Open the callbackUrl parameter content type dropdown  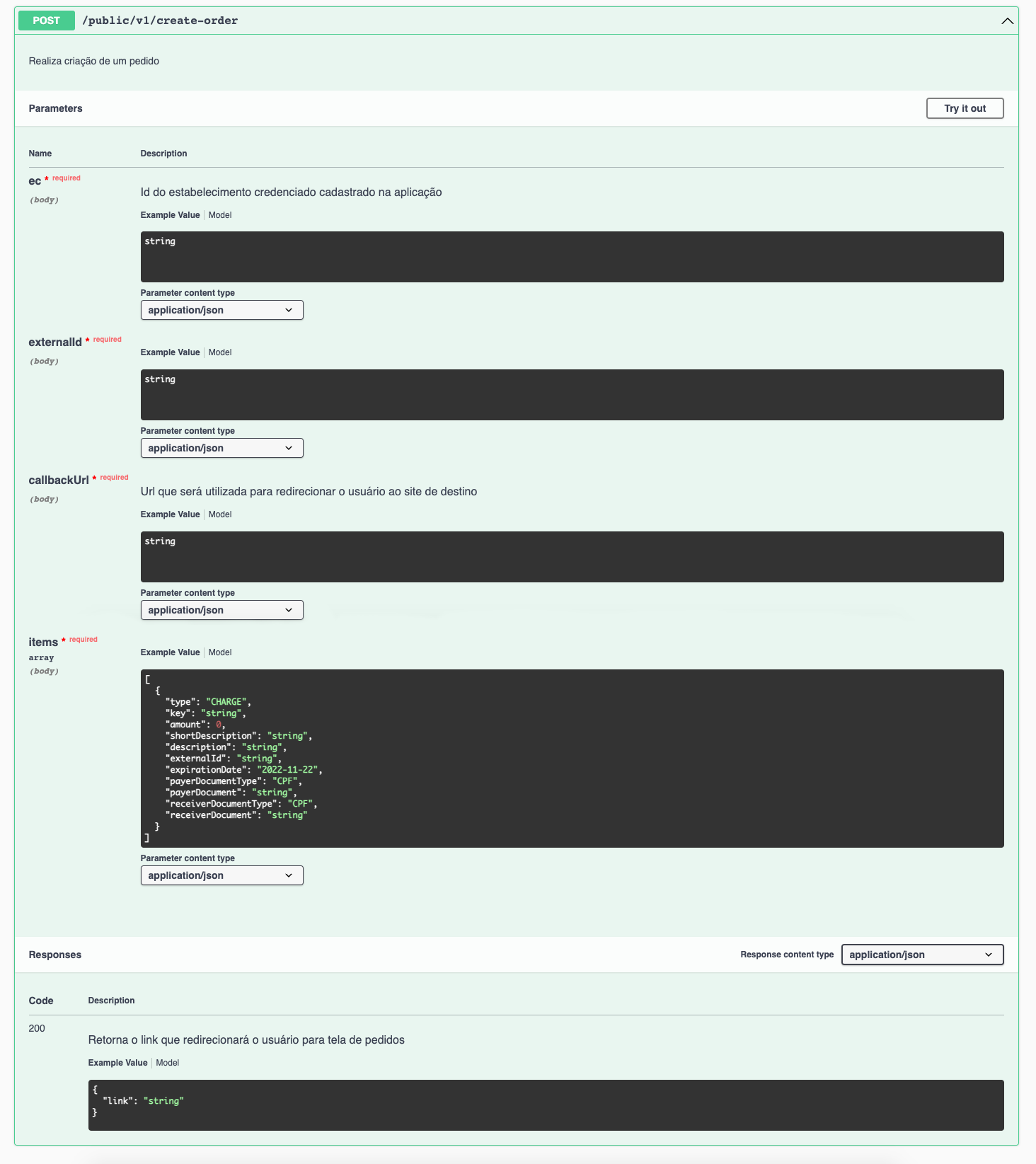click(x=221, y=610)
